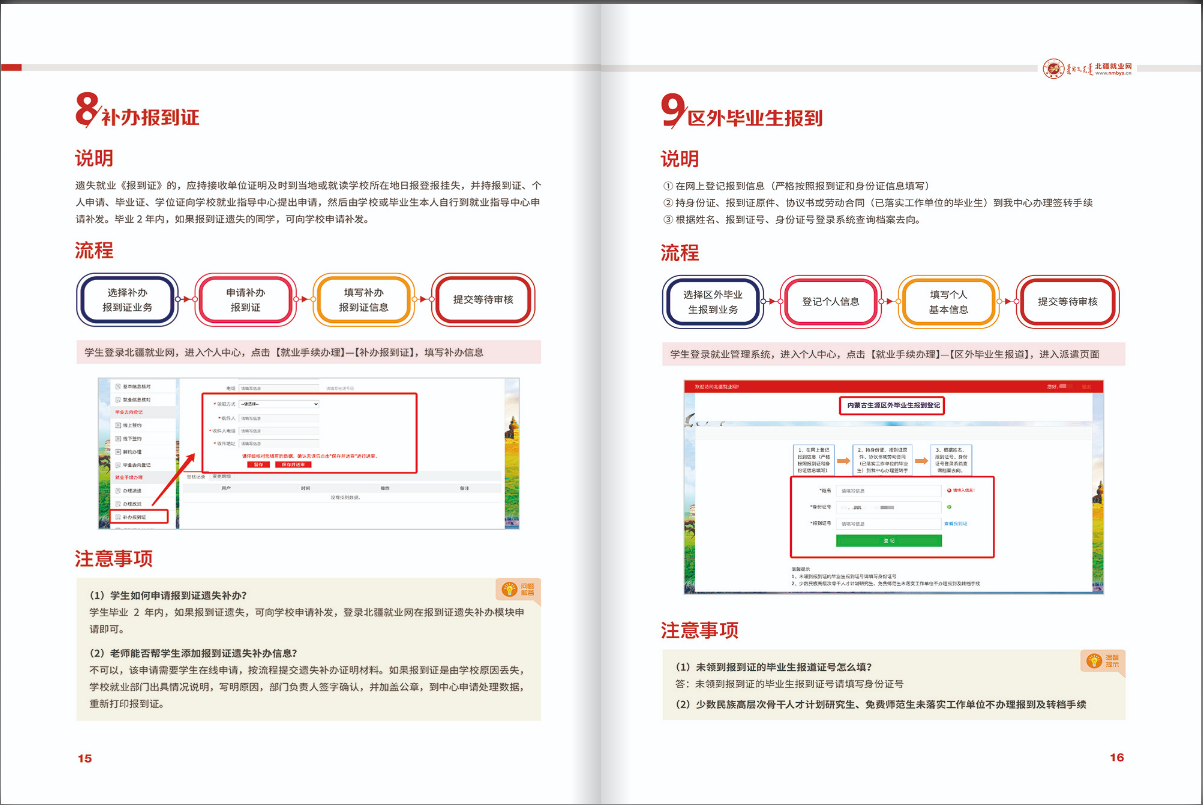The image size is (1203, 805).
Task: Click the 北疆就业网 logo in the header
Action: click(1088, 69)
